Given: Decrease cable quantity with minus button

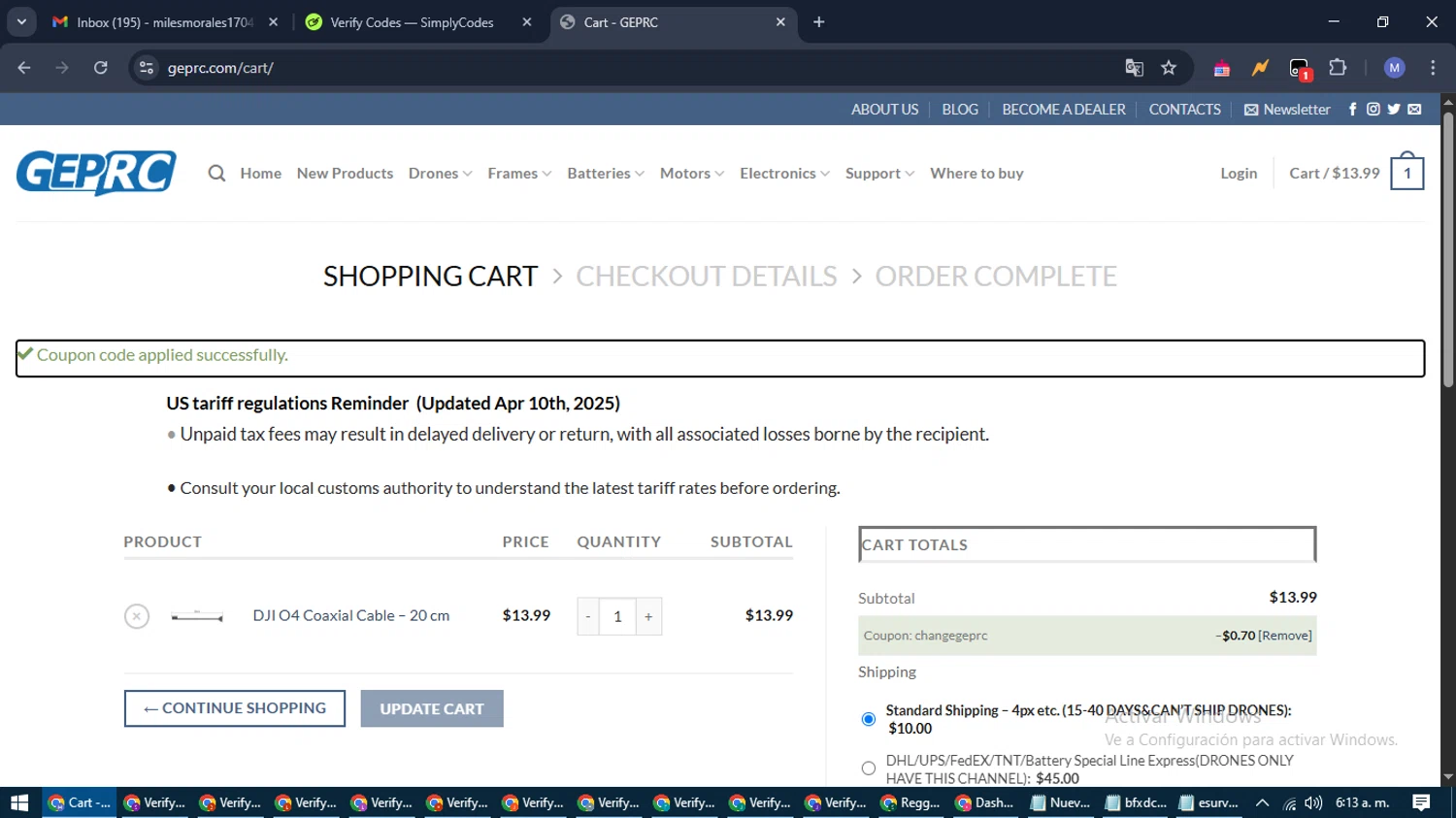Looking at the screenshot, I should pyautogui.click(x=588, y=616).
